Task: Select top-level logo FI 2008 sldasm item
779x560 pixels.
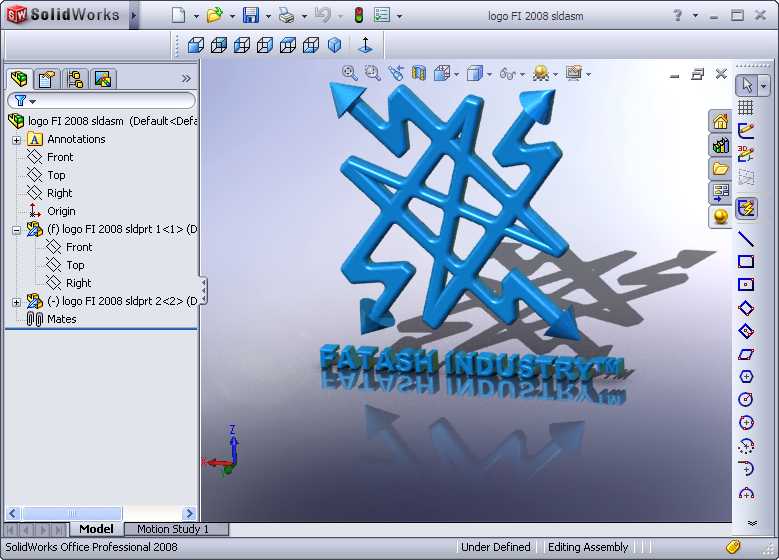Action: tap(103, 121)
